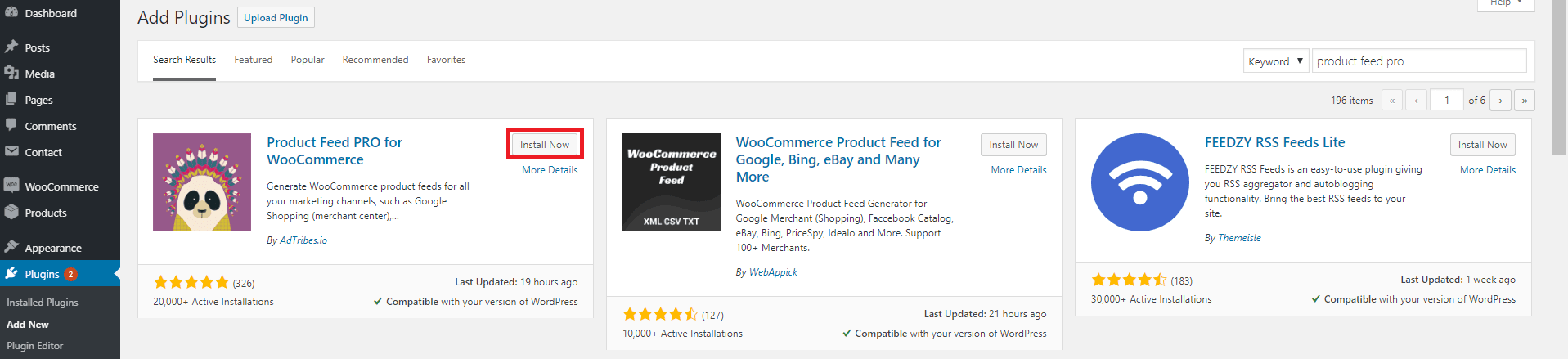Click the WooCommerce Product Feed plugin thumbnail

(x=672, y=182)
